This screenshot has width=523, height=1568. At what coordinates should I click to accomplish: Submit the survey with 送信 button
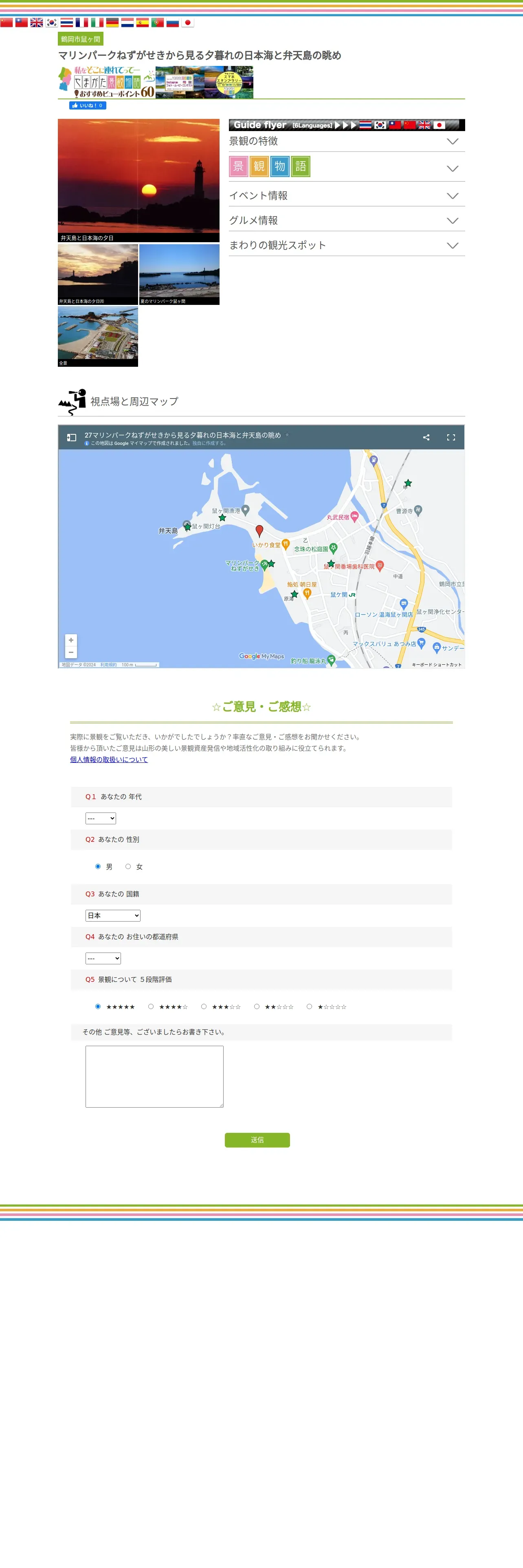click(x=257, y=1140)
